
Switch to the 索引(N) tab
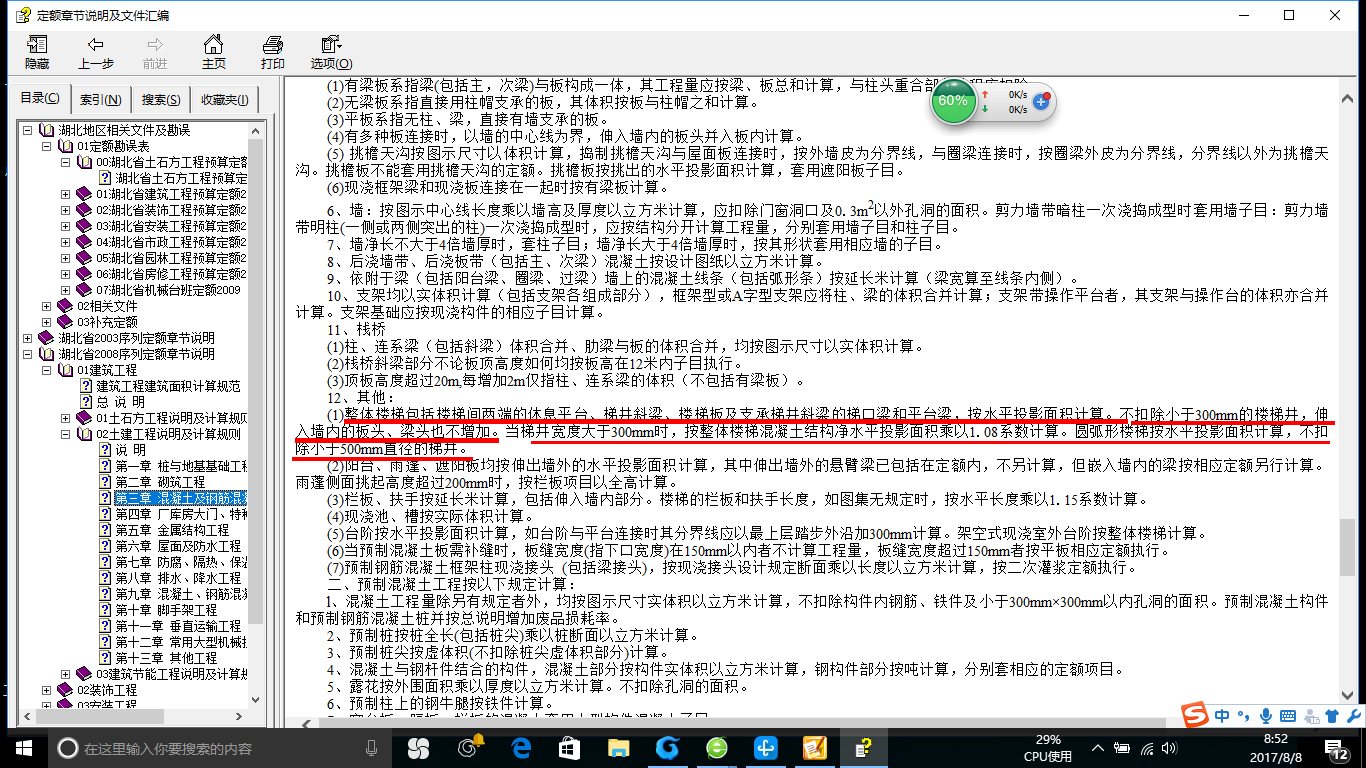point(101,99)
